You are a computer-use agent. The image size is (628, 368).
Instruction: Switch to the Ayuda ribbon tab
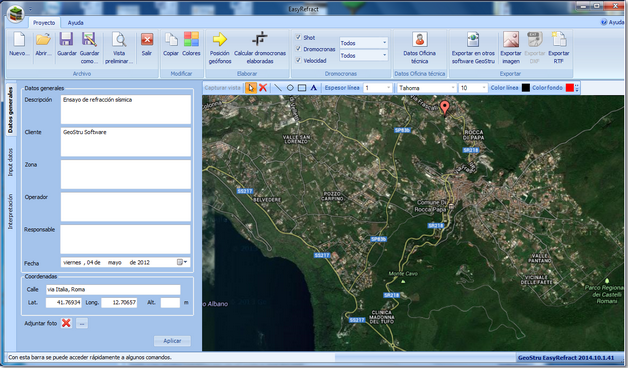click(x=76, y=23)
